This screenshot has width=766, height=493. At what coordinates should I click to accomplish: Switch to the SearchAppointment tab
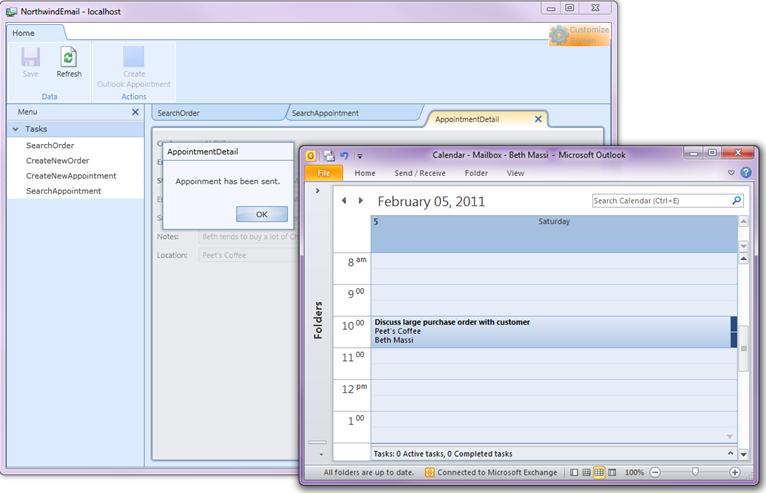(327, 113)
